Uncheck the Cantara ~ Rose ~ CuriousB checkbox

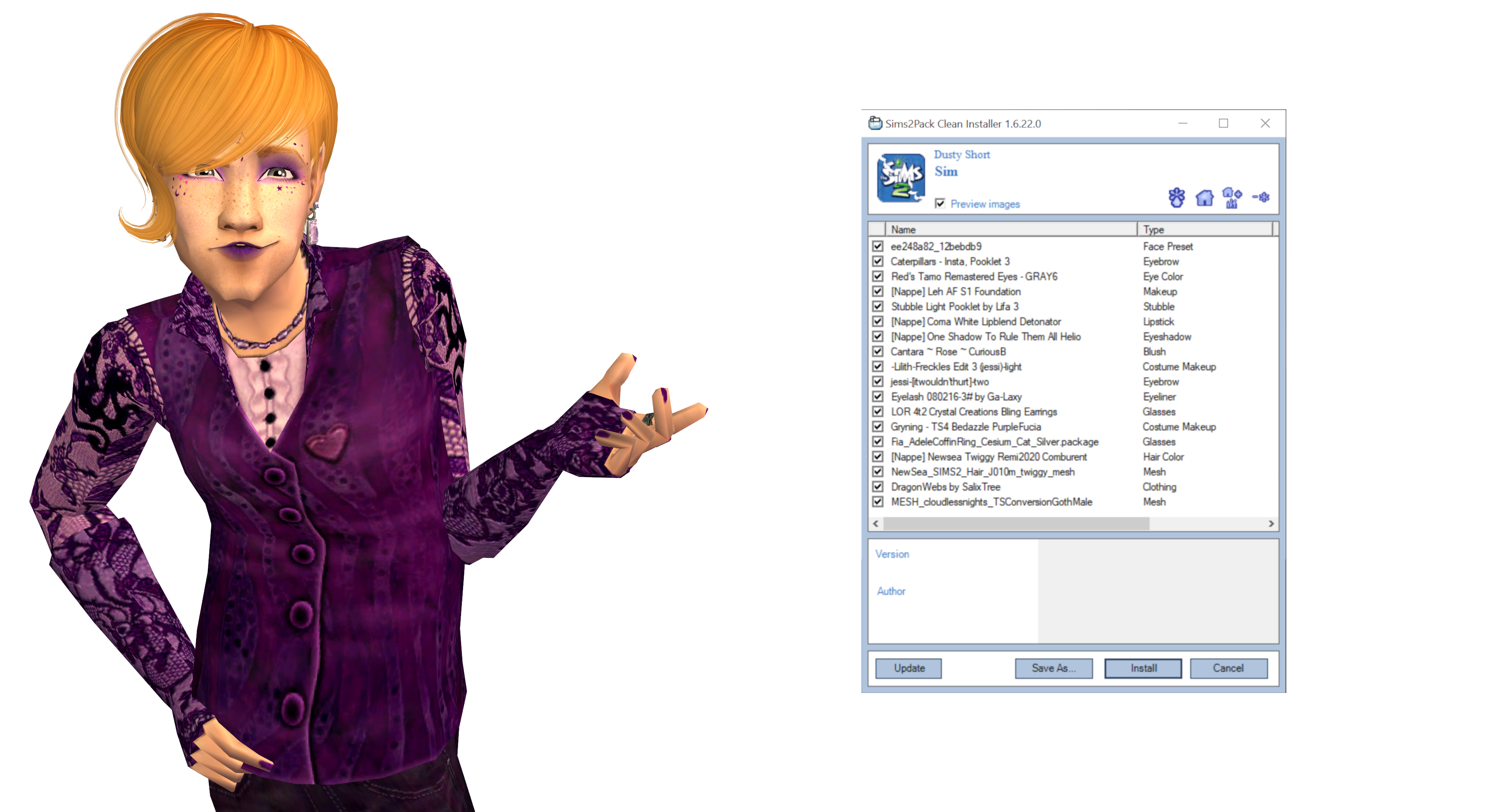tap(878, 351)
